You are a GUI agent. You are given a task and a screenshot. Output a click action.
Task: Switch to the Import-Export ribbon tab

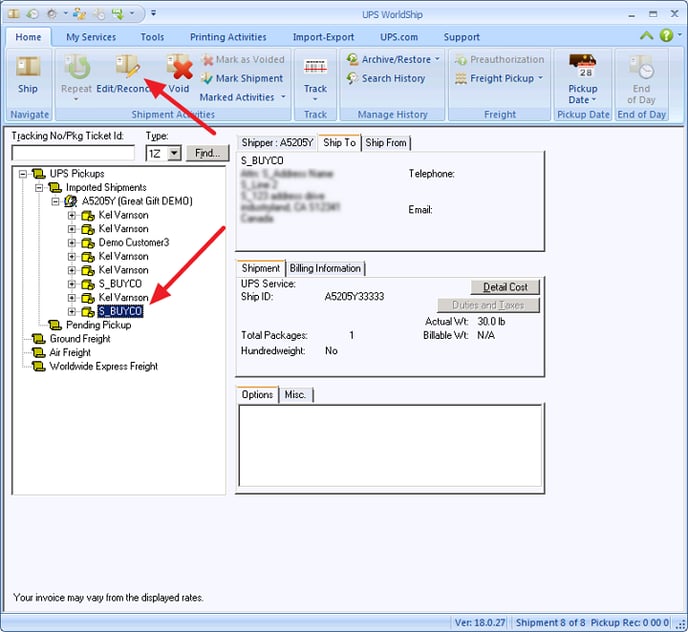pos(322,37)
